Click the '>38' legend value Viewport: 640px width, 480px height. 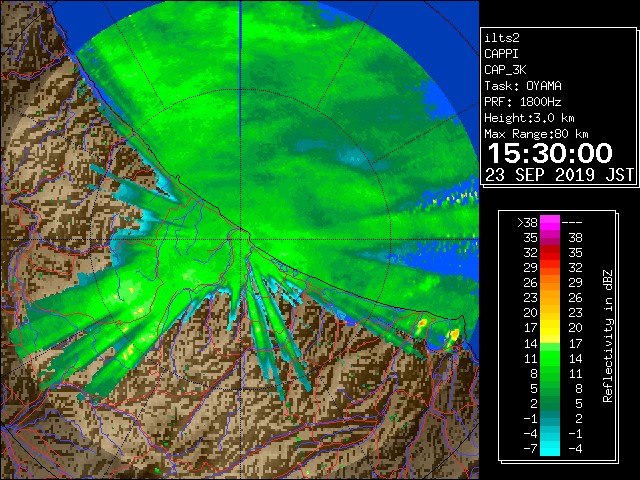527,222
